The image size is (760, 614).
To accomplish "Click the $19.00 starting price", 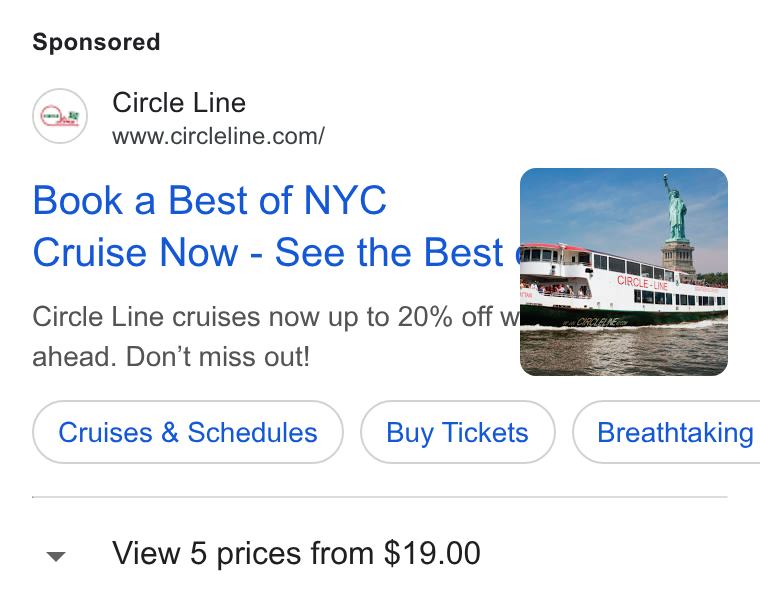I will click(432, 553).
